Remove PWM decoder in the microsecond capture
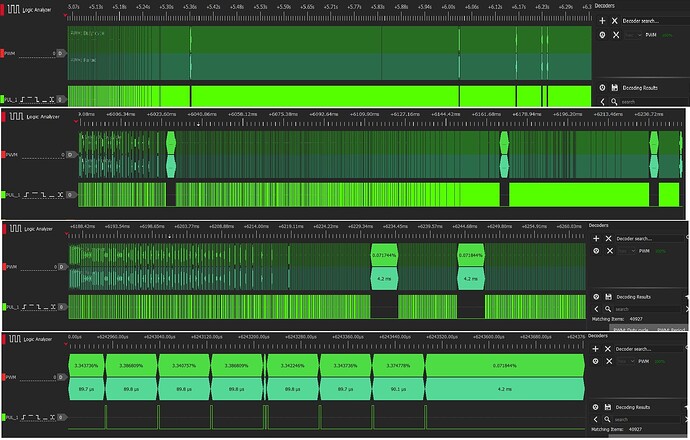Viewport: 690px width, 440px height. point(609,361)
